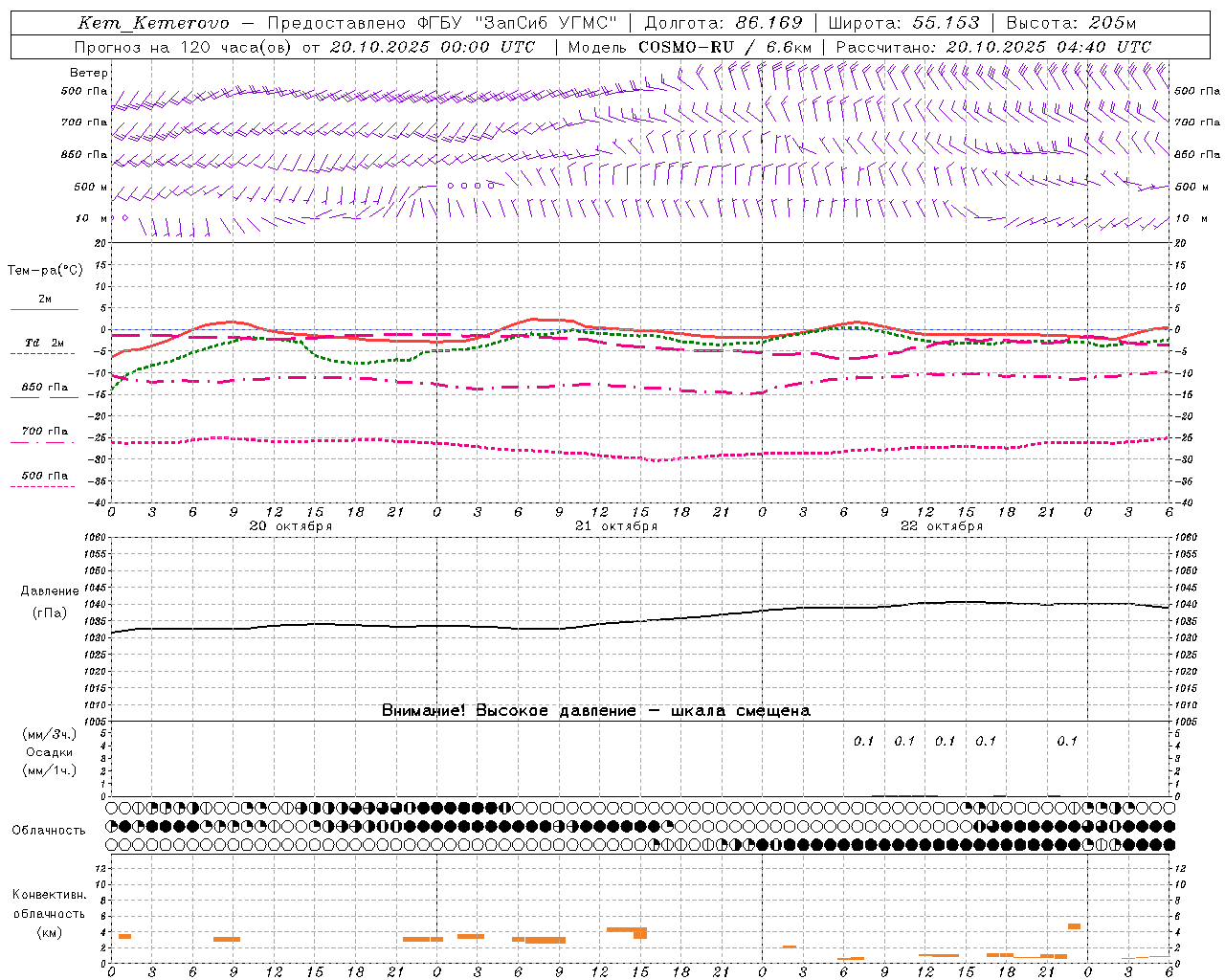This screenshot has width=1225, height=980.
Task: Click the short-dashed 500 гПа temperature legend line
Action: tap(42, 486)
